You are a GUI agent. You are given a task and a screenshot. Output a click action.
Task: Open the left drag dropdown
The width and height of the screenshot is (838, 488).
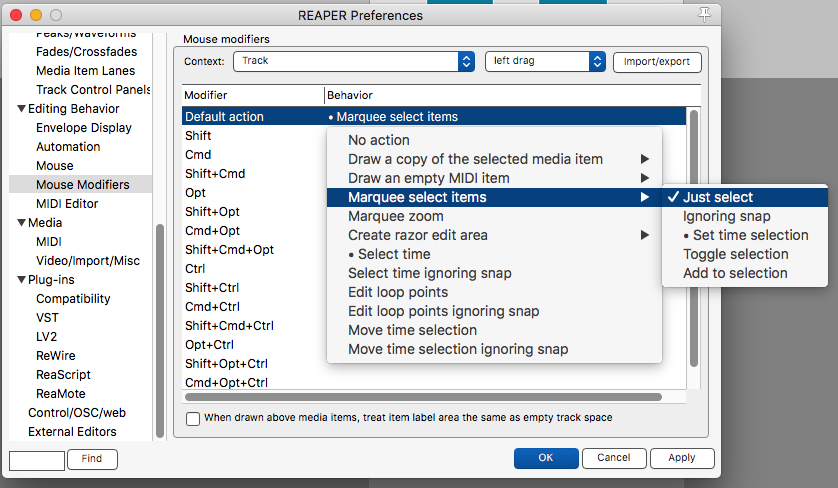point(545,61)
